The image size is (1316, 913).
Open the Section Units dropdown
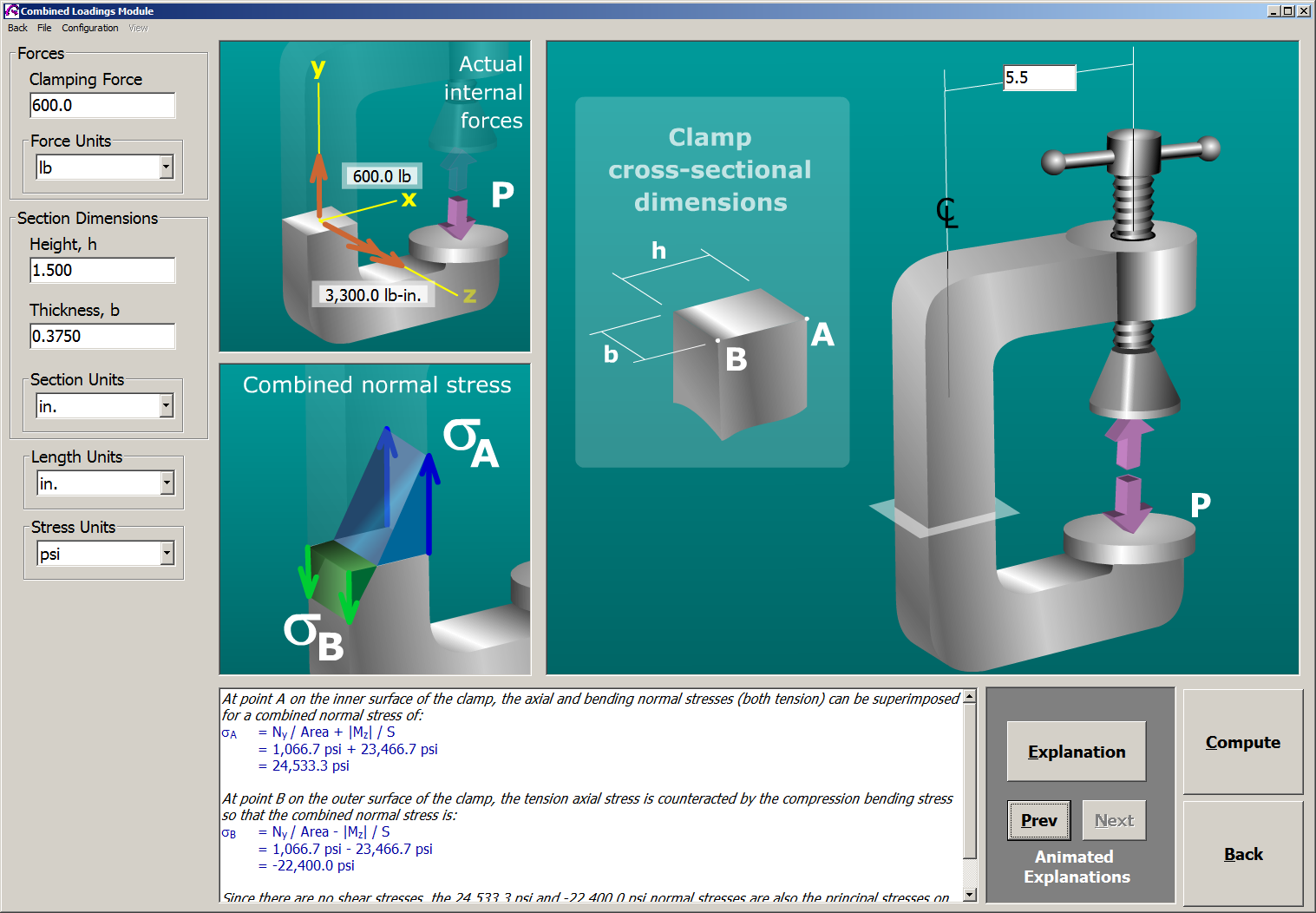pos(166,405)
